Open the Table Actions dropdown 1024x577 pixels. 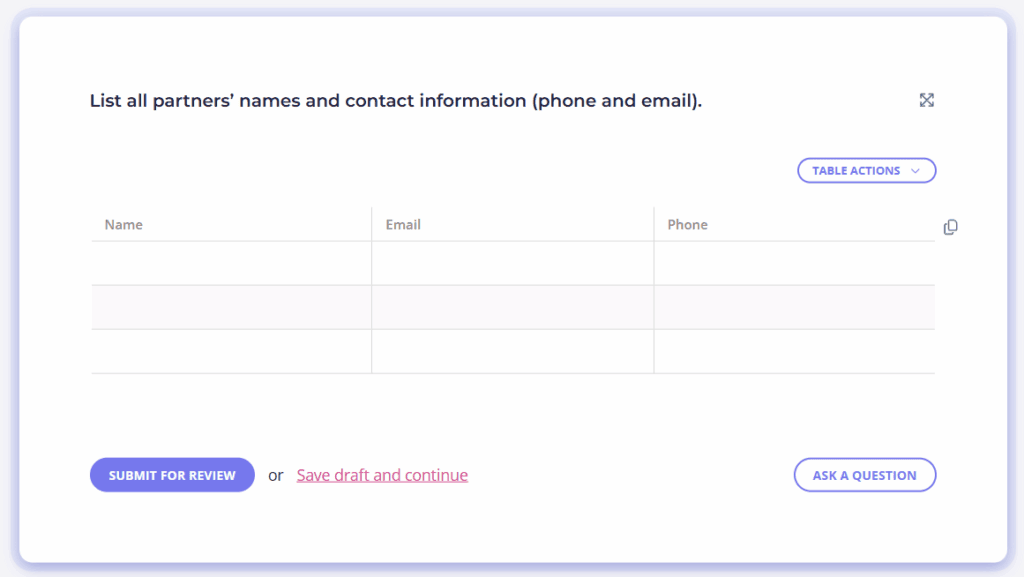867,170
